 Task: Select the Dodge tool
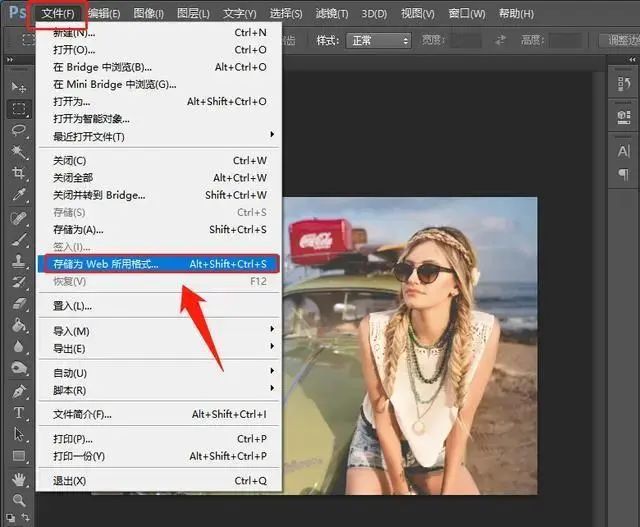click(x=19, y=368)
